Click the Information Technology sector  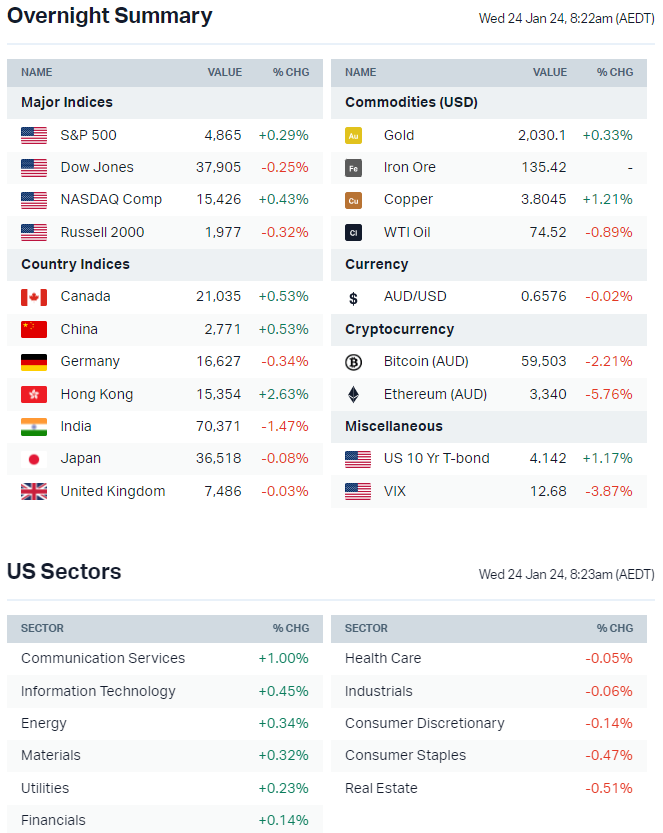98,691
